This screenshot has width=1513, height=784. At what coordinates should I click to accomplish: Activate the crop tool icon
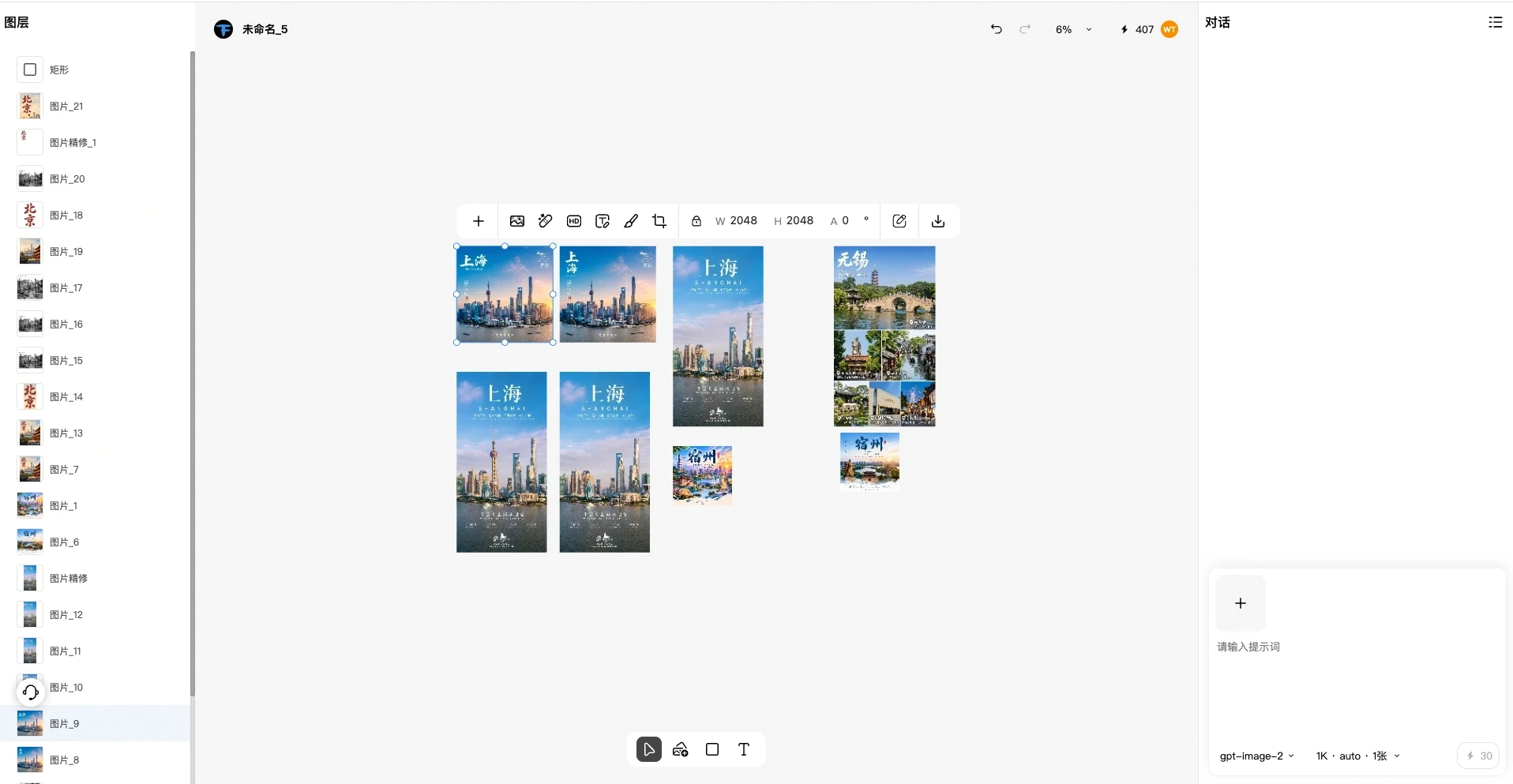659,221
